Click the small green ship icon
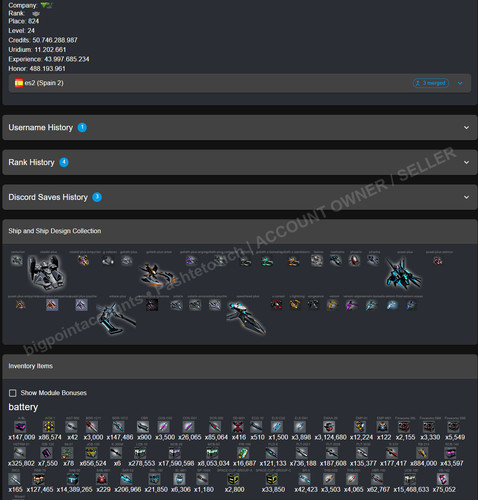478x500 pixels. pyautogui.click(x=267, y=262)
